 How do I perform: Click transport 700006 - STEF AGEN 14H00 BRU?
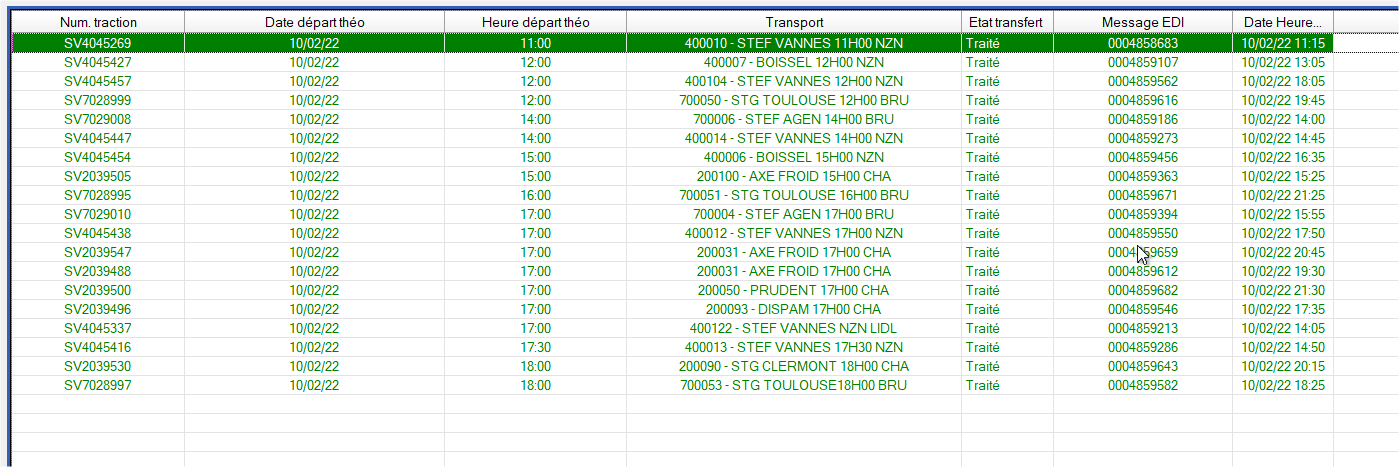(794, 119)
